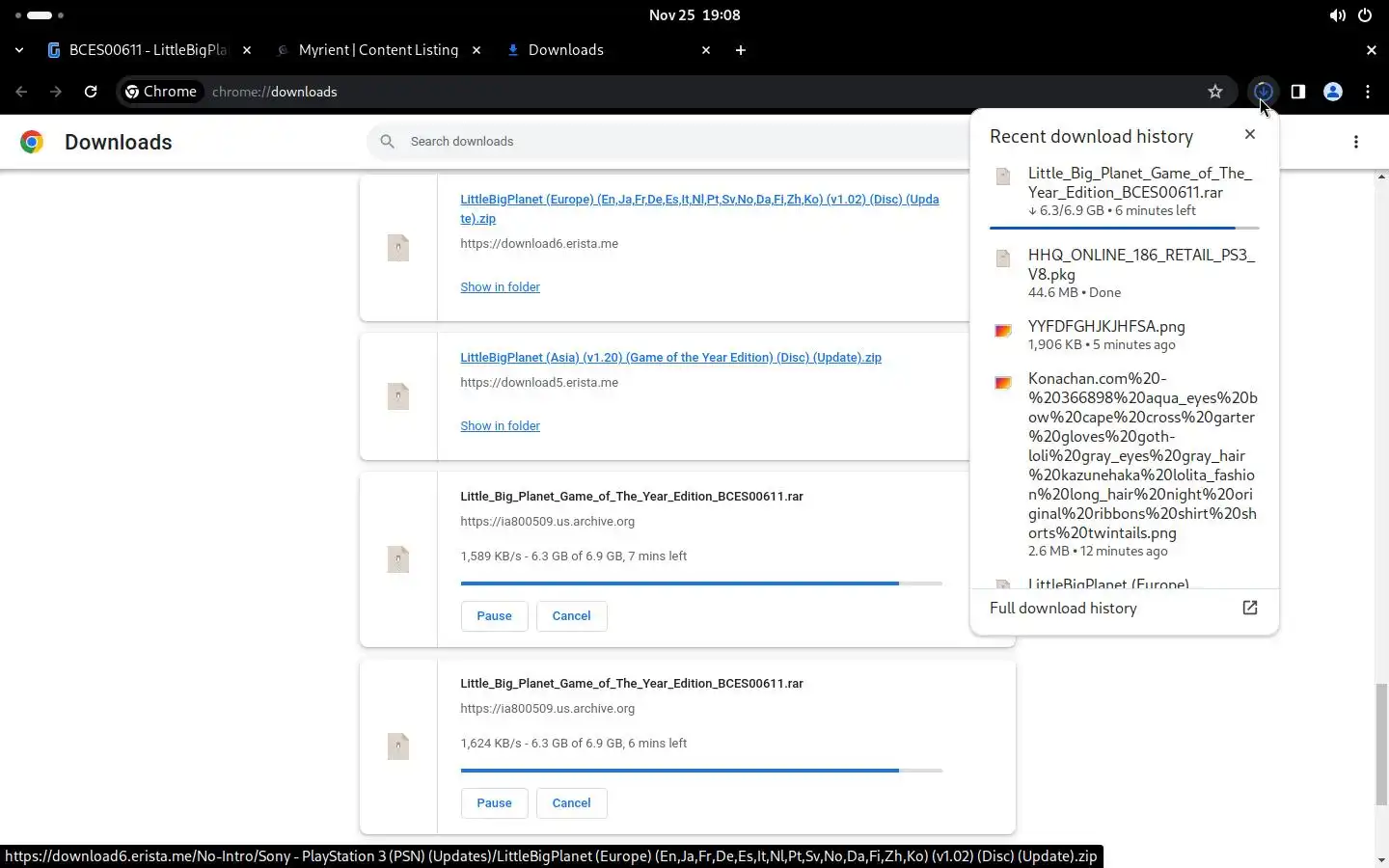Open the clock showing Nov 25 19:08
This screenshot has width=1389, height=868.
(694, 15)
